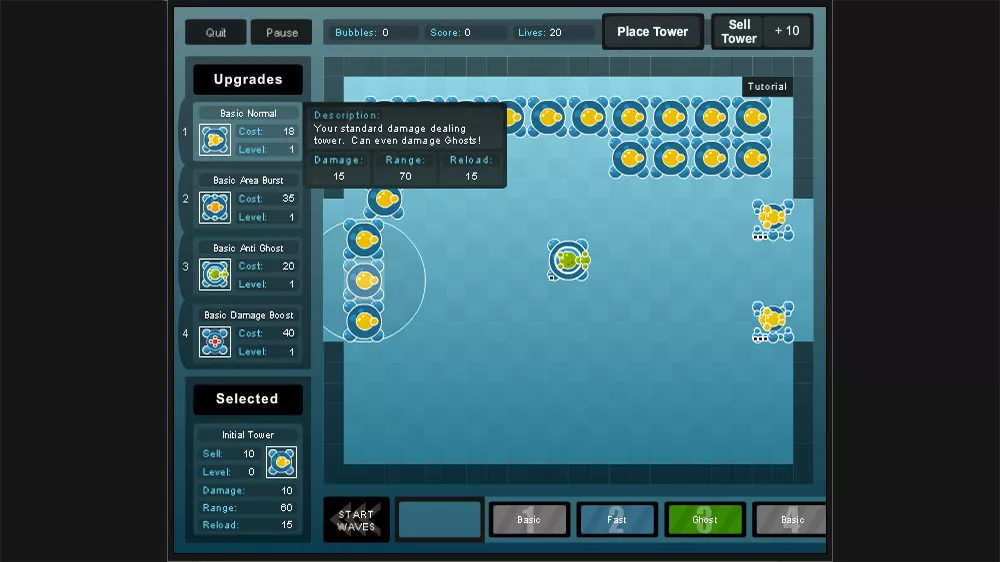The width and height of the screenshot is (1000, 562).
Task: Click the selected tower with range circle
Action: (x=365, y=281)
